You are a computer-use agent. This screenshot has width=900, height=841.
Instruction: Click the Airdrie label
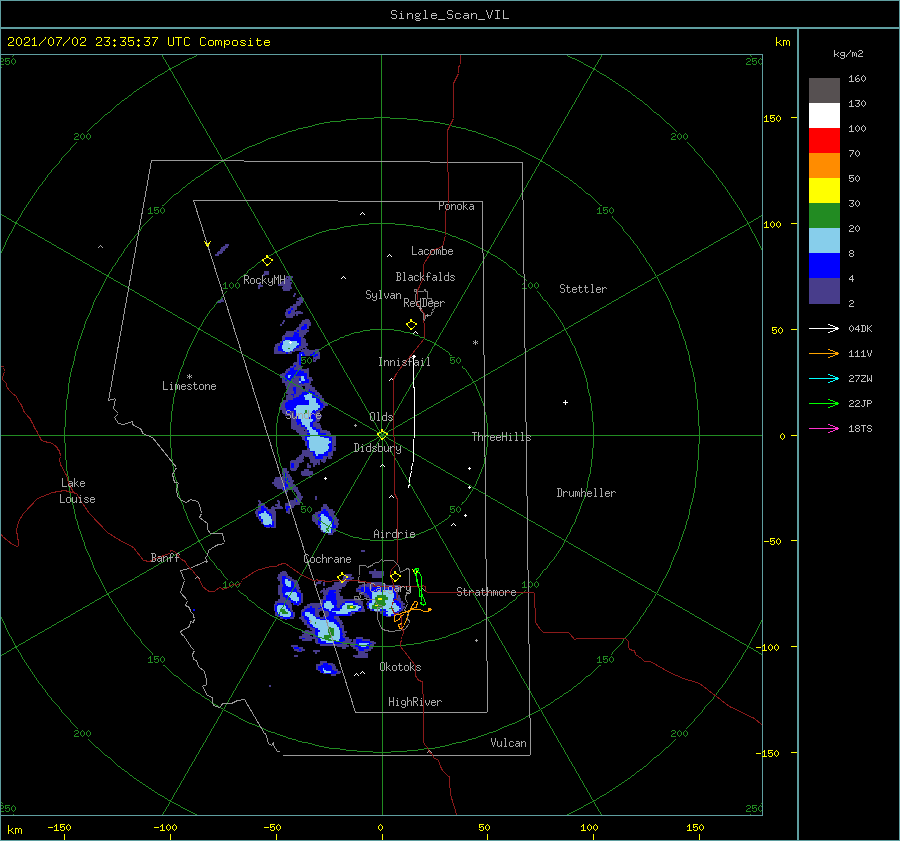[x=394, y=534]
